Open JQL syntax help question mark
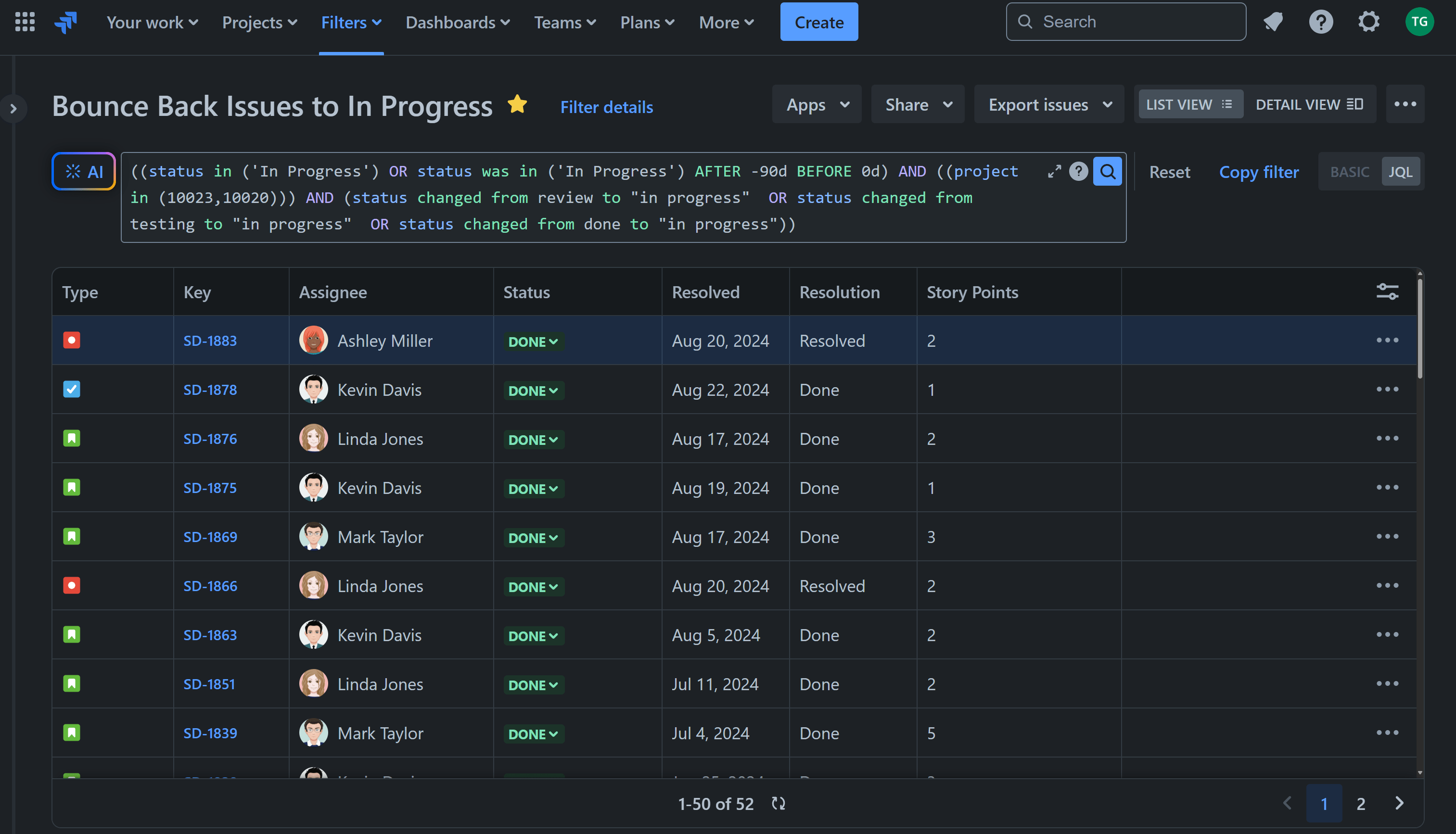Image resolution: width=1456 pixels, height=834 pixels. point(1079,171)
